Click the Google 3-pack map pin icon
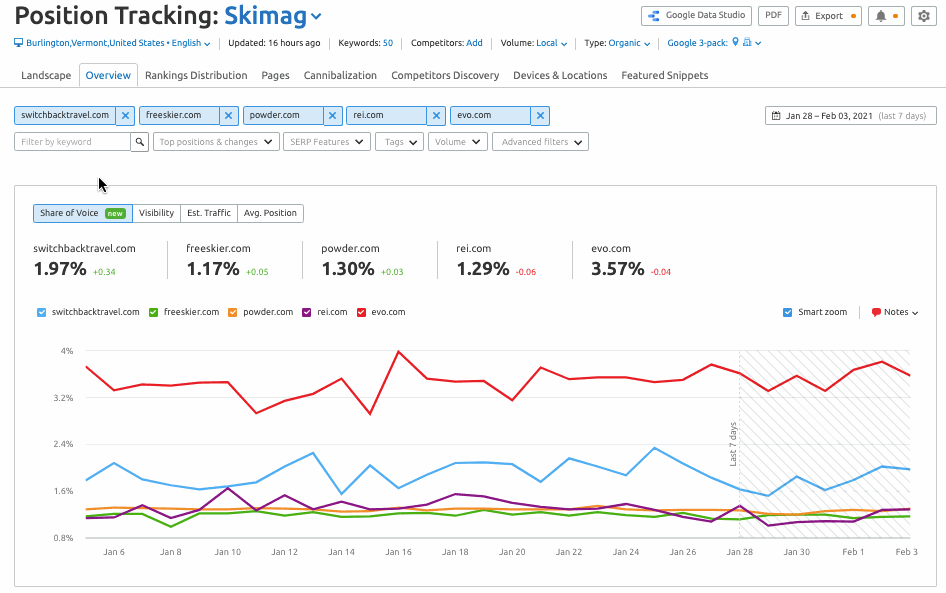 (736, 43)
